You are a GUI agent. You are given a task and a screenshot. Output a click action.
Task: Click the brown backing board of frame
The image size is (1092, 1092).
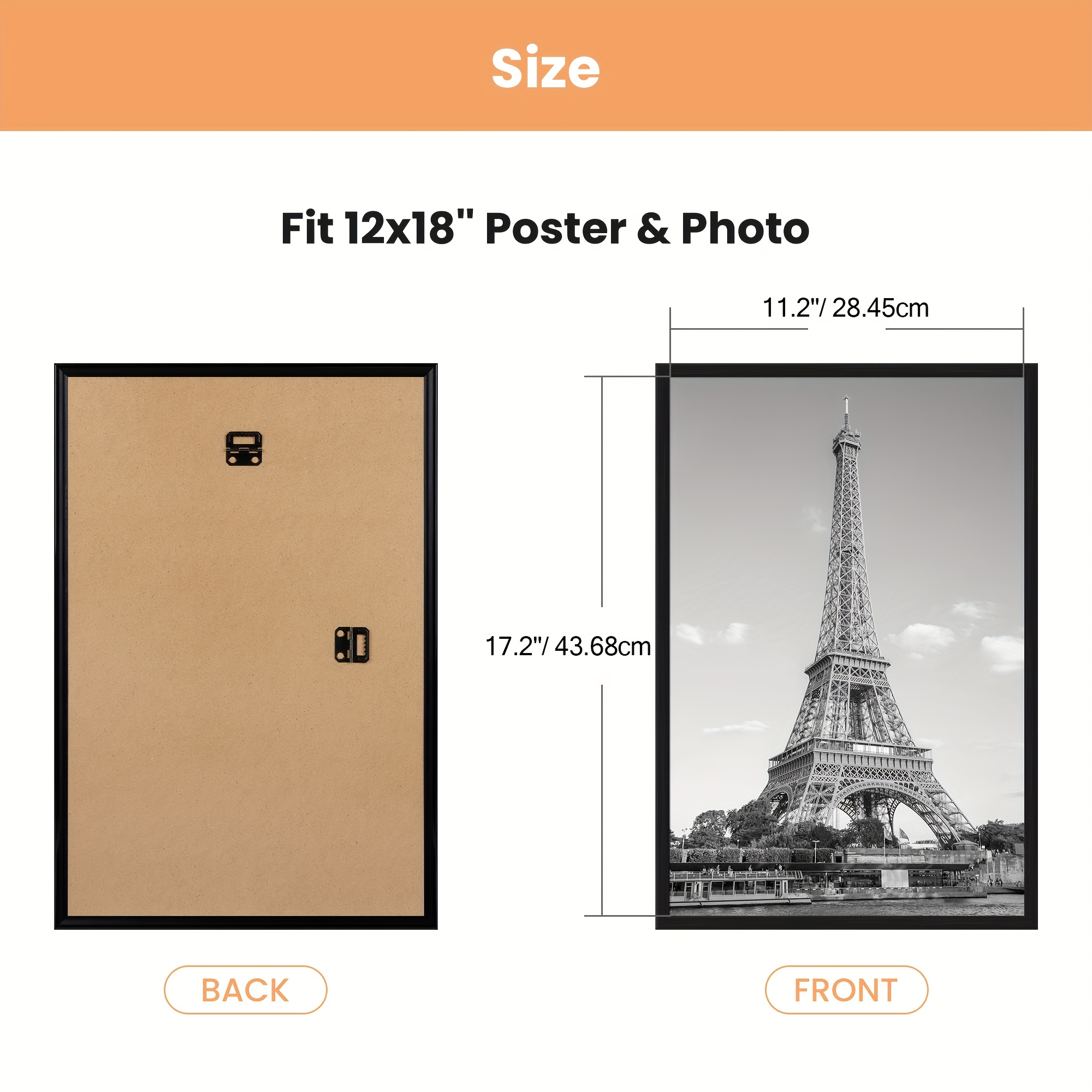[245, 646]
